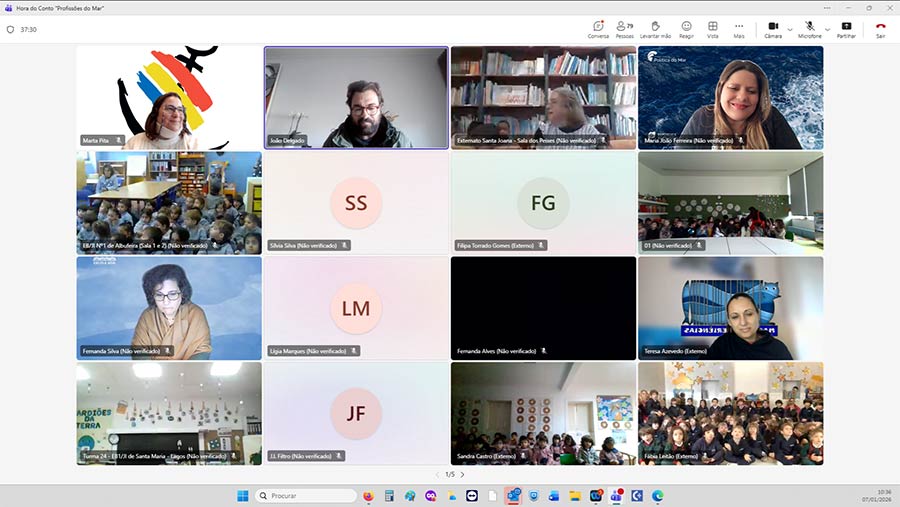Change layout using the Vista button
900x507 pixels.
(x=713, y=29)
